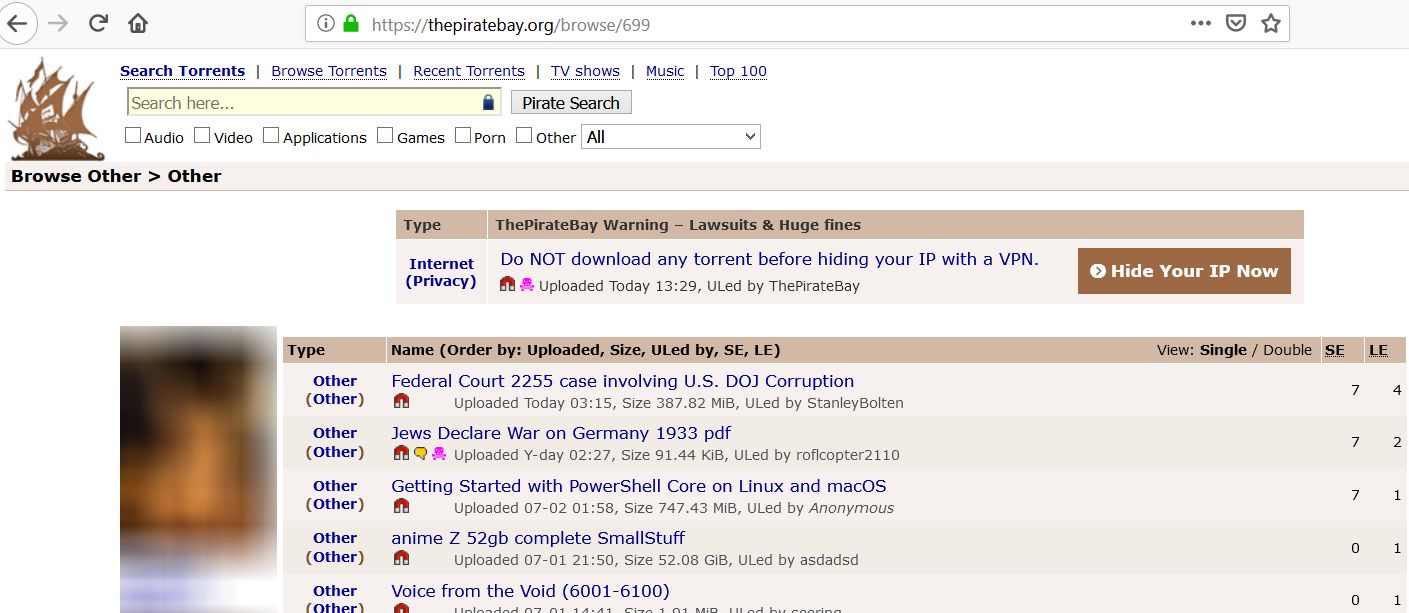Download Federal Court 2255 torrent via magnet icon
This screenshot has width=1409, height=613.
coord(401,402)
